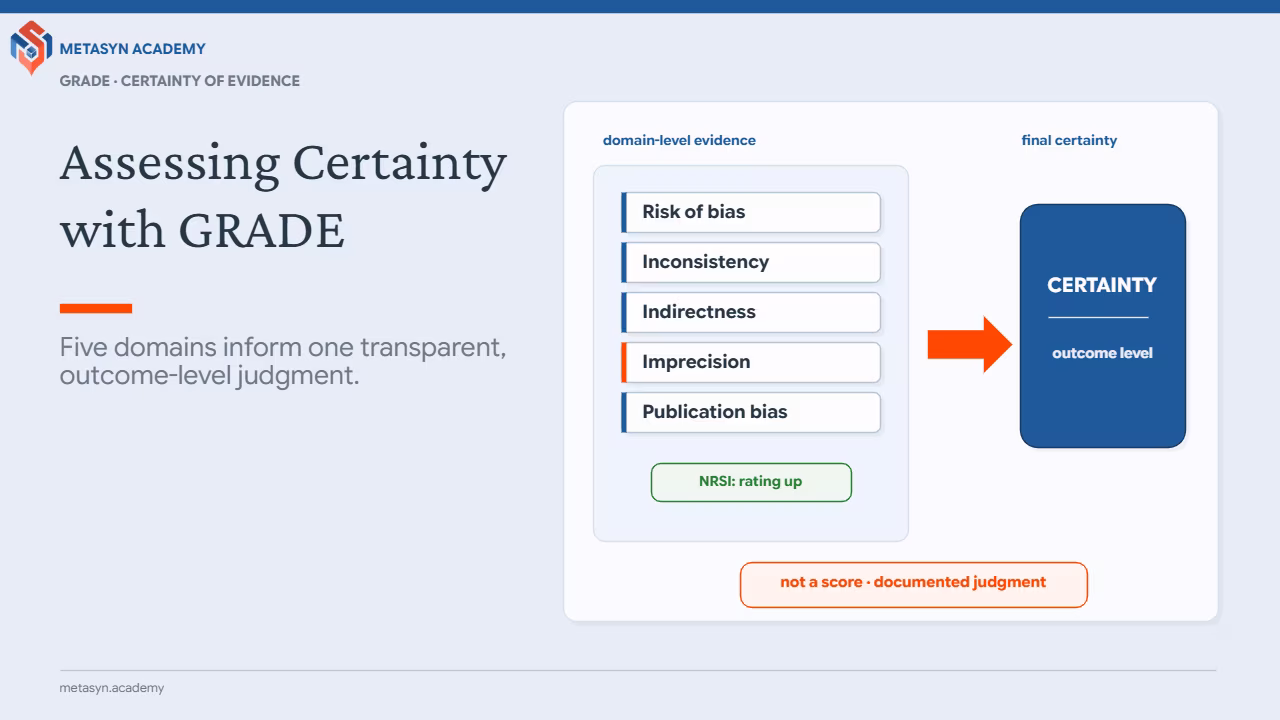Select the Indirectness domain box
1280x720 pixels.
click(x=751, y=312)
